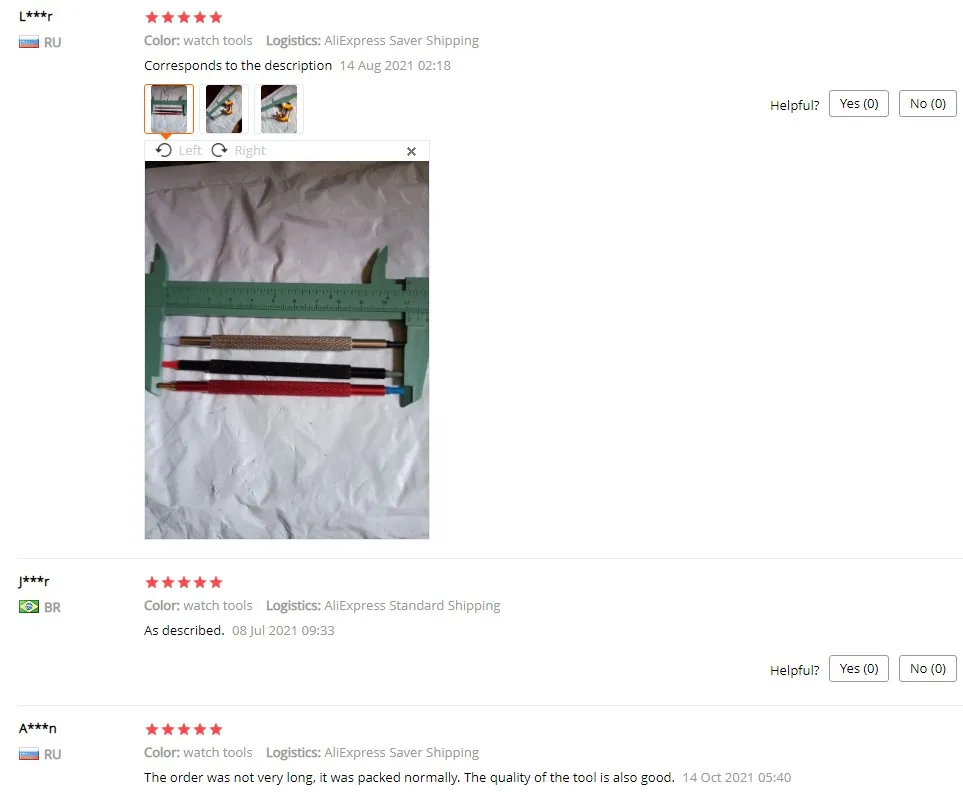Click the reviewer name J***r
This screenshot has height=792, width=963.
pos(34,581)
